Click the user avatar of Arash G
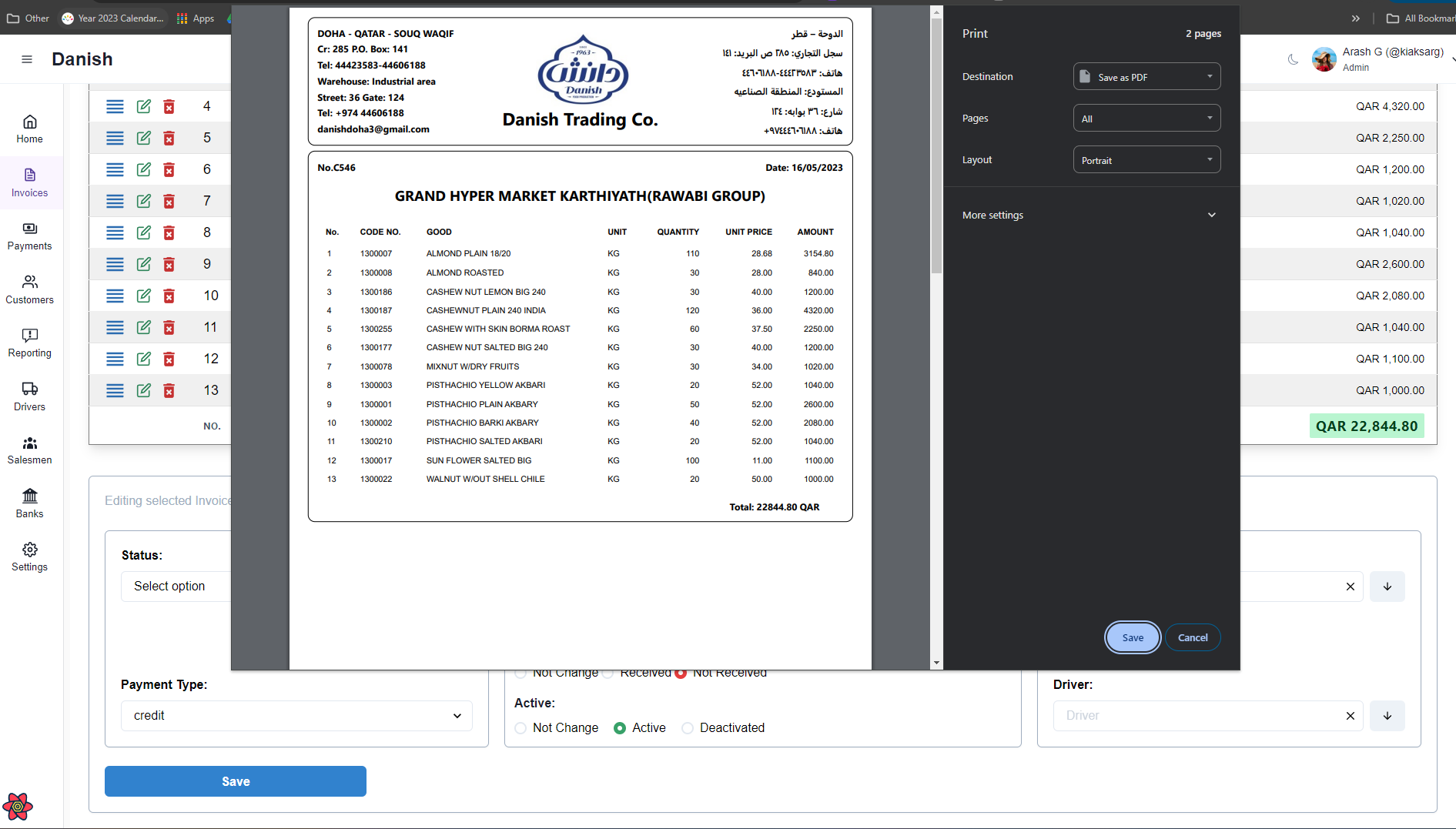Screen dimensions: 1456x829 pyautogui.click(x=1324, y=59)
